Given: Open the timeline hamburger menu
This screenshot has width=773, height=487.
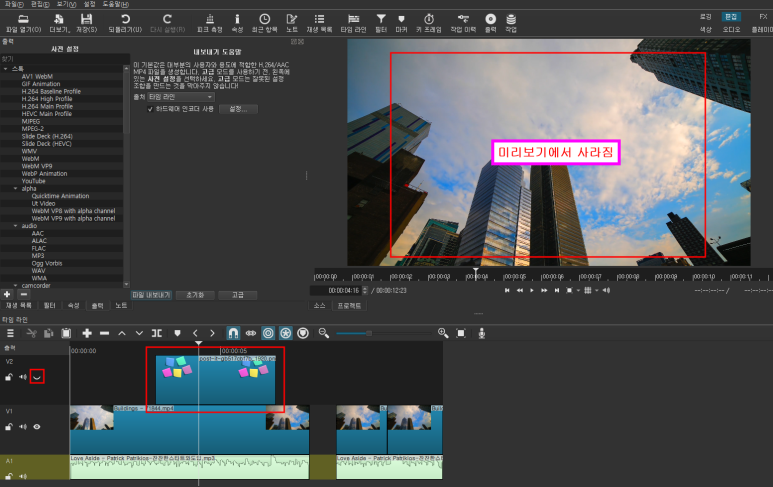Looking at the screenshot, I should (x=10, y=333).
